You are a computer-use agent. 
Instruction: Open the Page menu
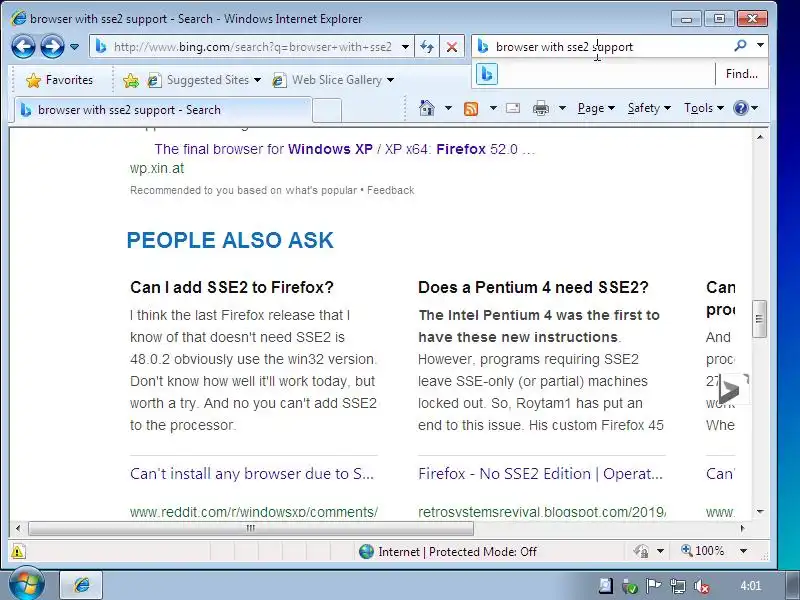[x=596, y=108]
